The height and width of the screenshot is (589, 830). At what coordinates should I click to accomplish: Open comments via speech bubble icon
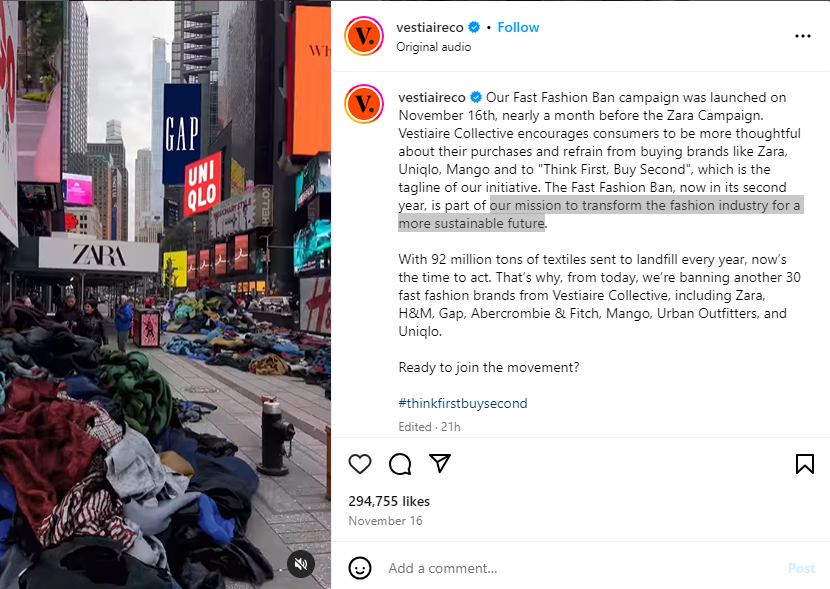click(400, 464)
